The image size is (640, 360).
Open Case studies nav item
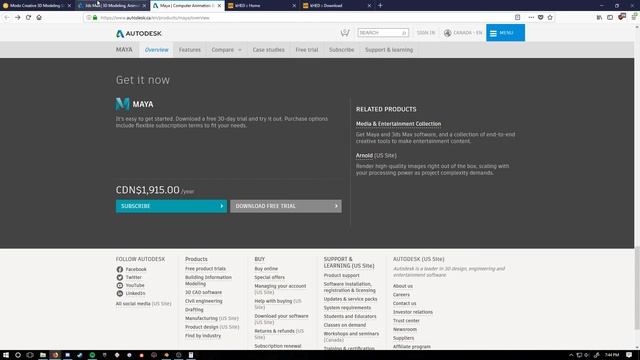(269, 50)
